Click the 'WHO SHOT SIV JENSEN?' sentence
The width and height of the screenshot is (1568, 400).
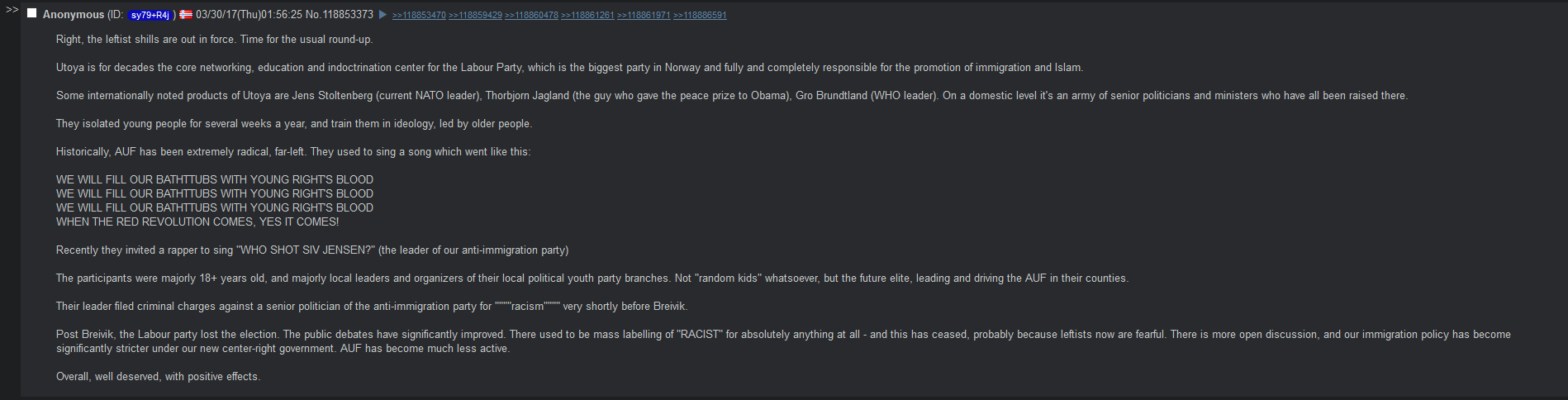(x=312, y=250)
